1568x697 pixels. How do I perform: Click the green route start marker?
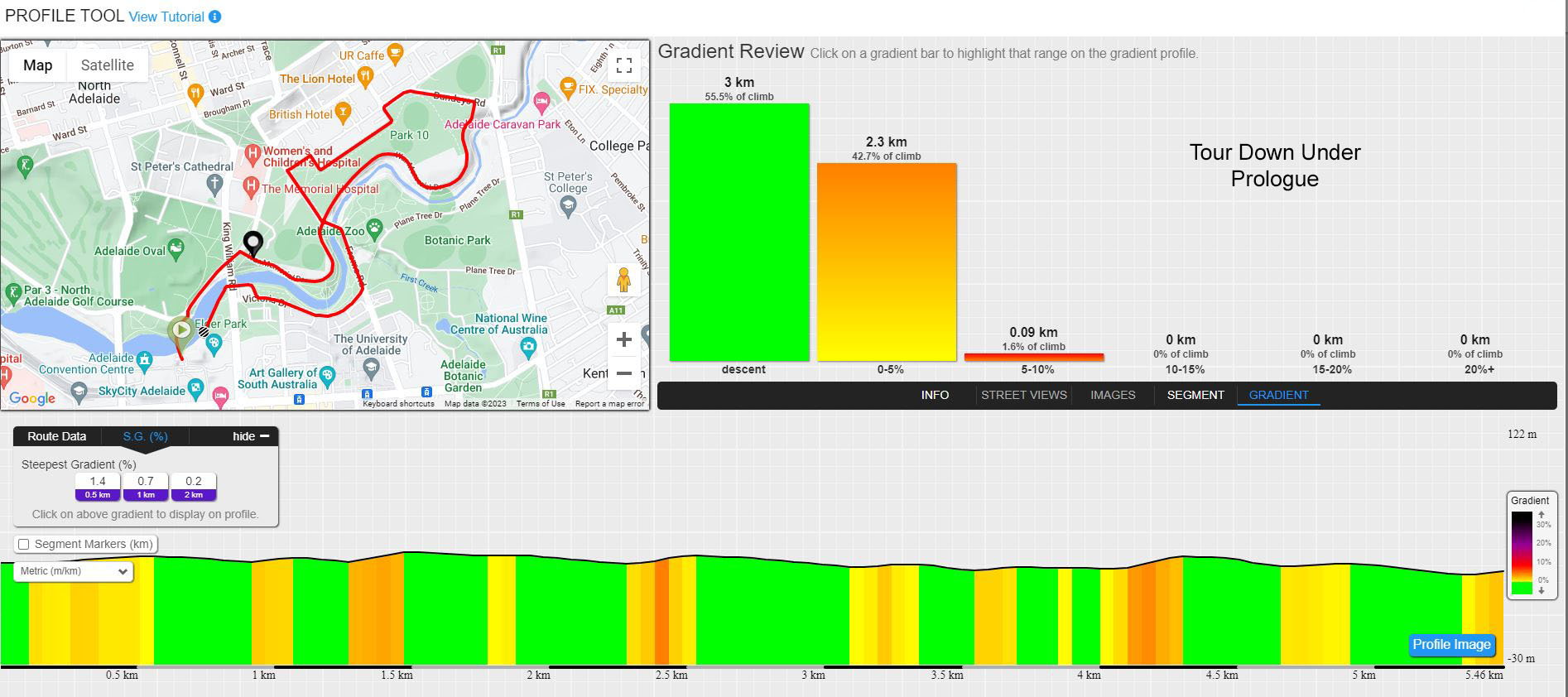pyautogui.click(x=180, y=331)
